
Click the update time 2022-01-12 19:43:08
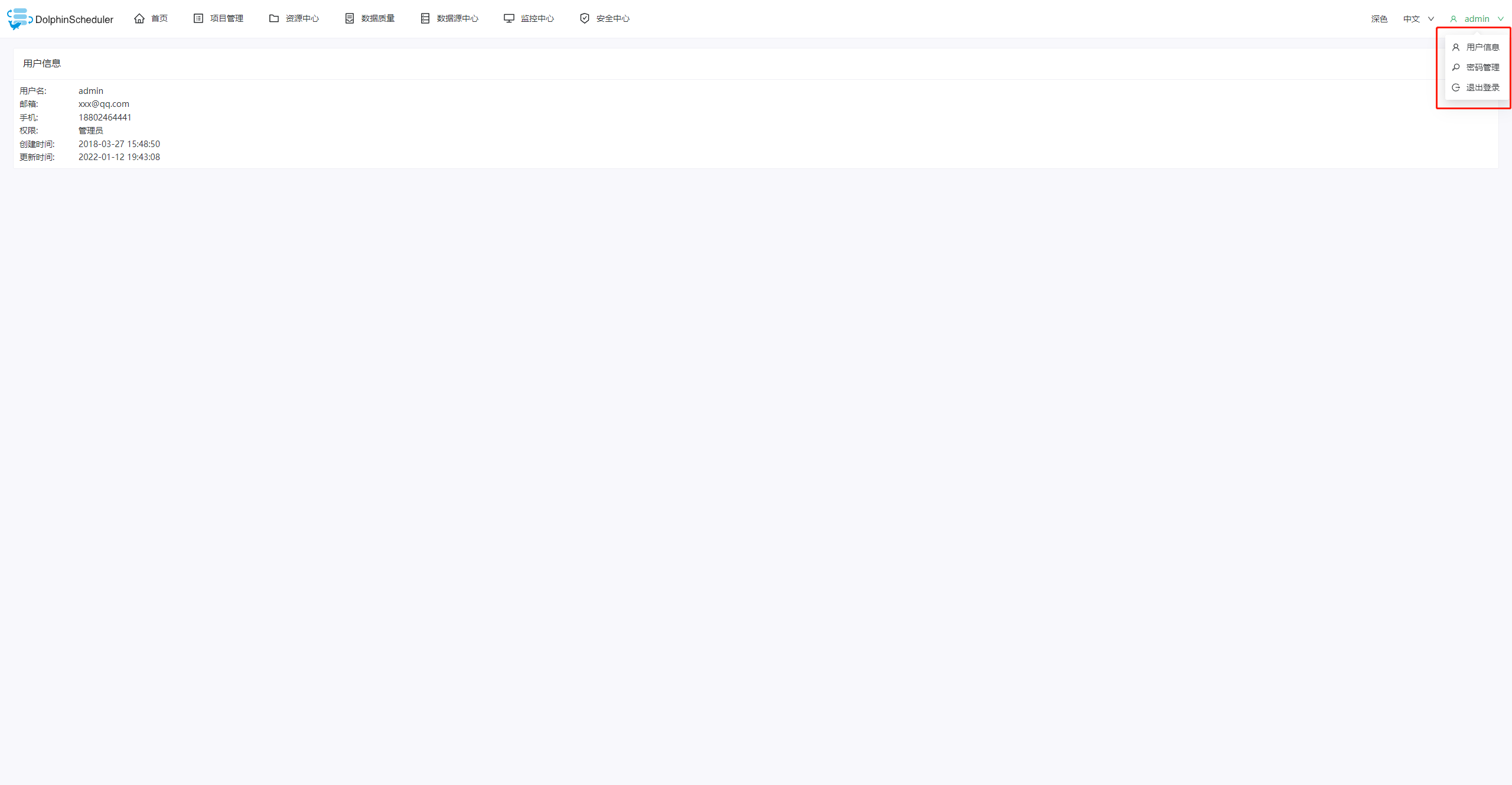119,157
